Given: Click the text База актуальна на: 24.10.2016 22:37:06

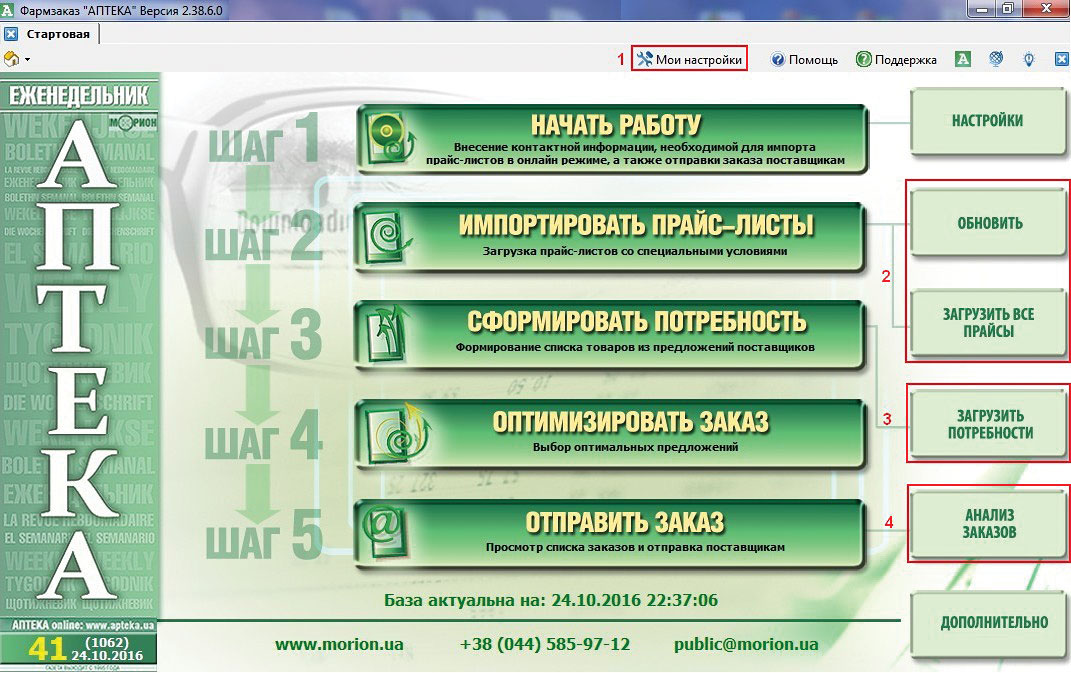Looking at the screenshot, I should coord(551,601).
